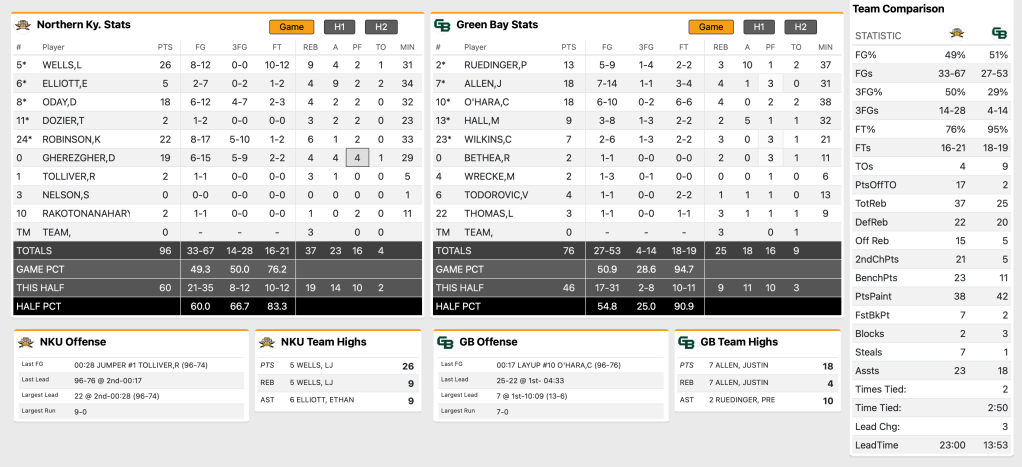Select Game tab in Northern Ky. Stats
The width and height of the screenshot is (1022, 467).
coord(291,27)
